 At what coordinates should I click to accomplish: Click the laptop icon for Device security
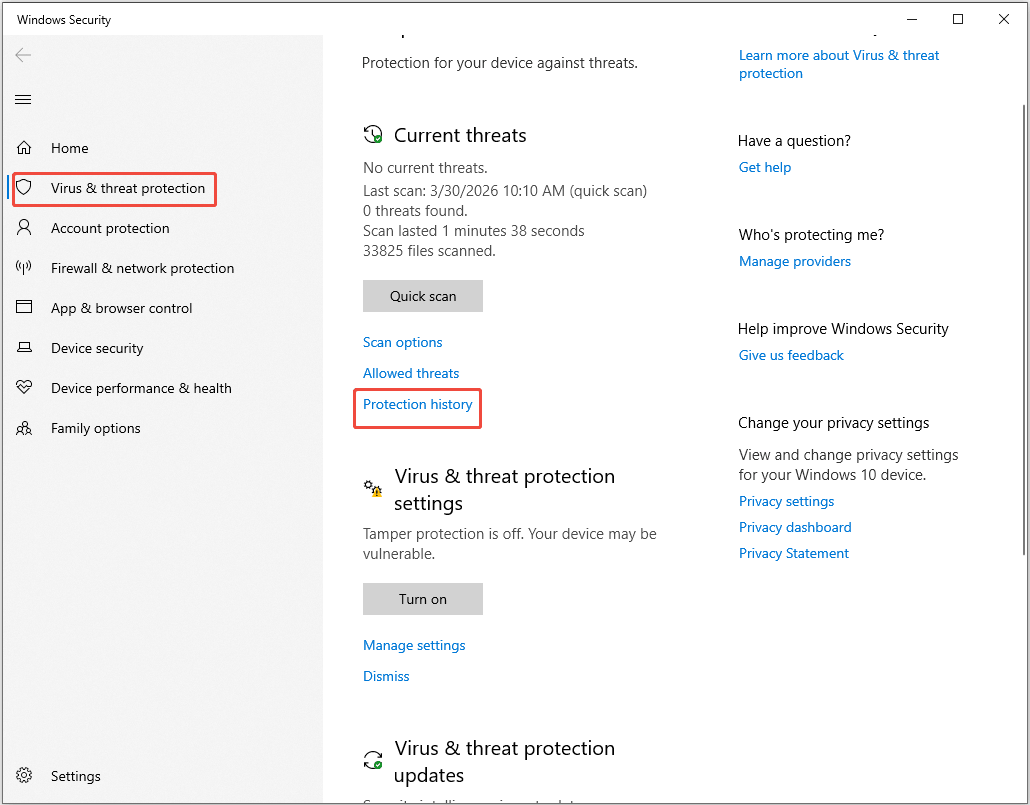pyautogui.click(x=24, y=347)
